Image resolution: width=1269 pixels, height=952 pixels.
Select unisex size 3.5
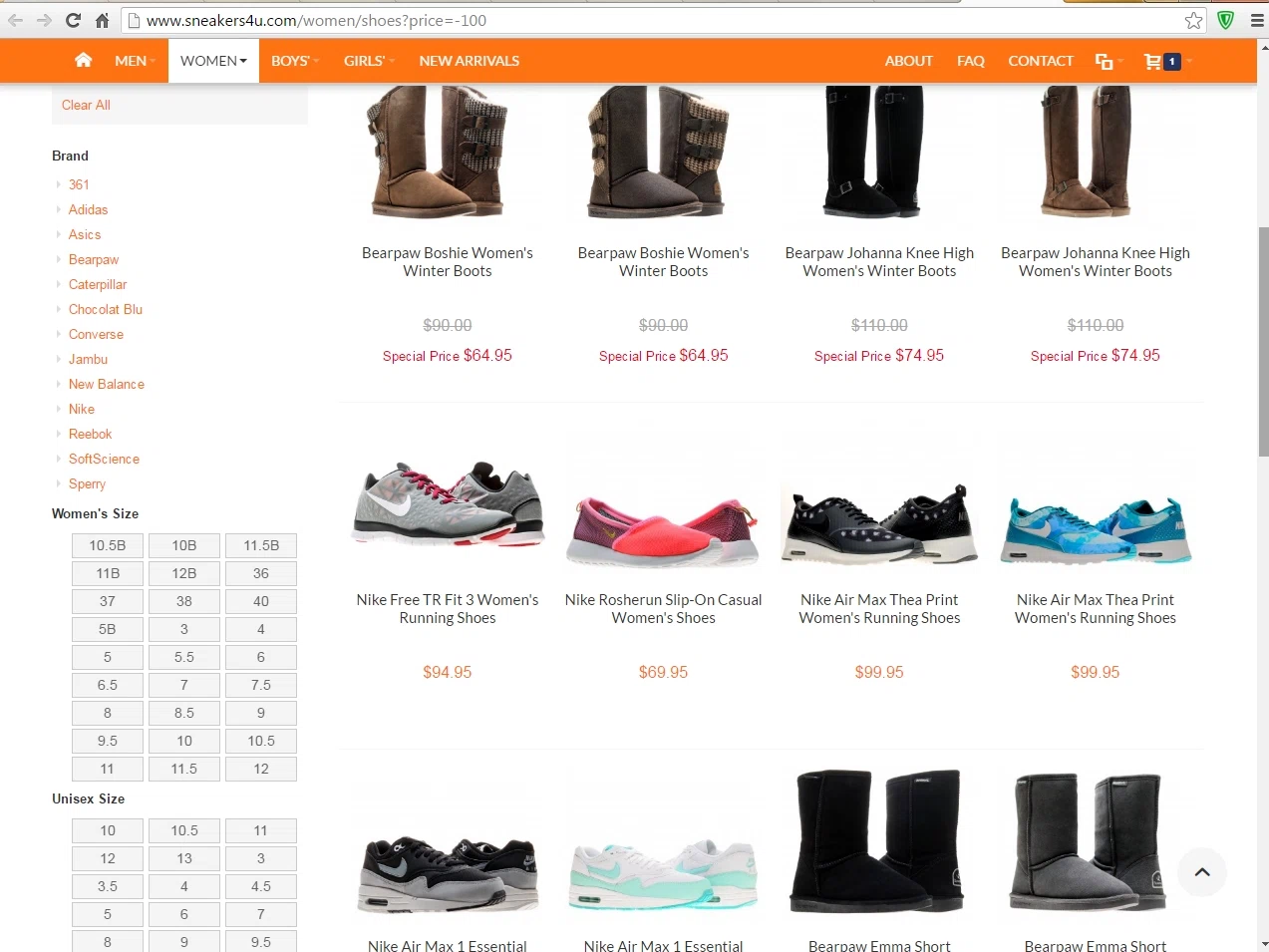[108, 886]
